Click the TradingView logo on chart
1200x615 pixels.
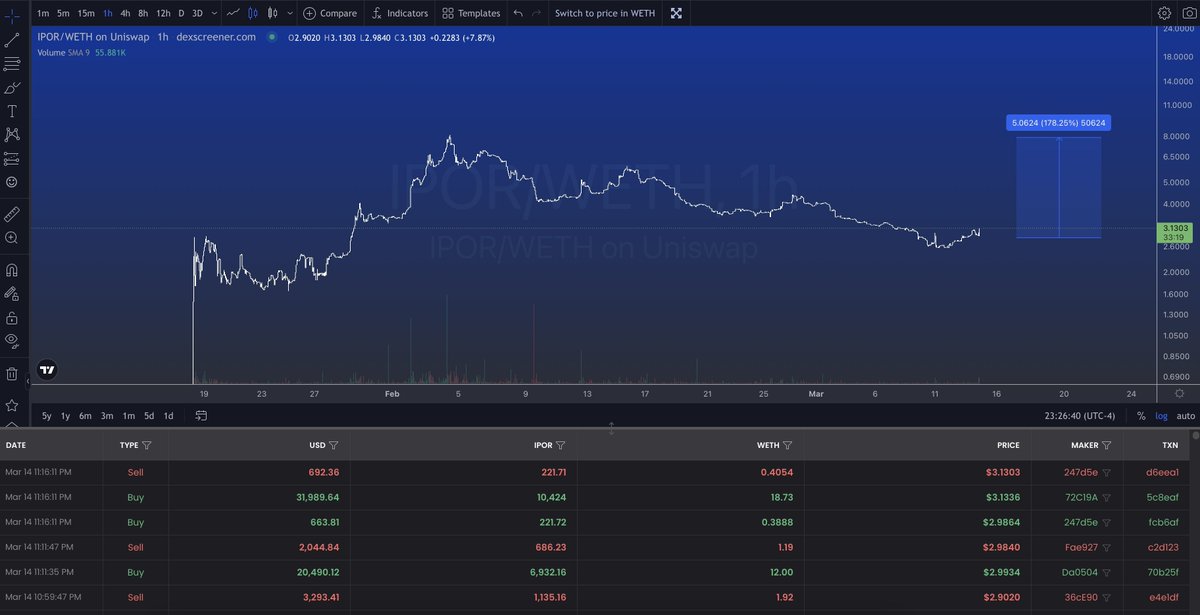[47, 369]
